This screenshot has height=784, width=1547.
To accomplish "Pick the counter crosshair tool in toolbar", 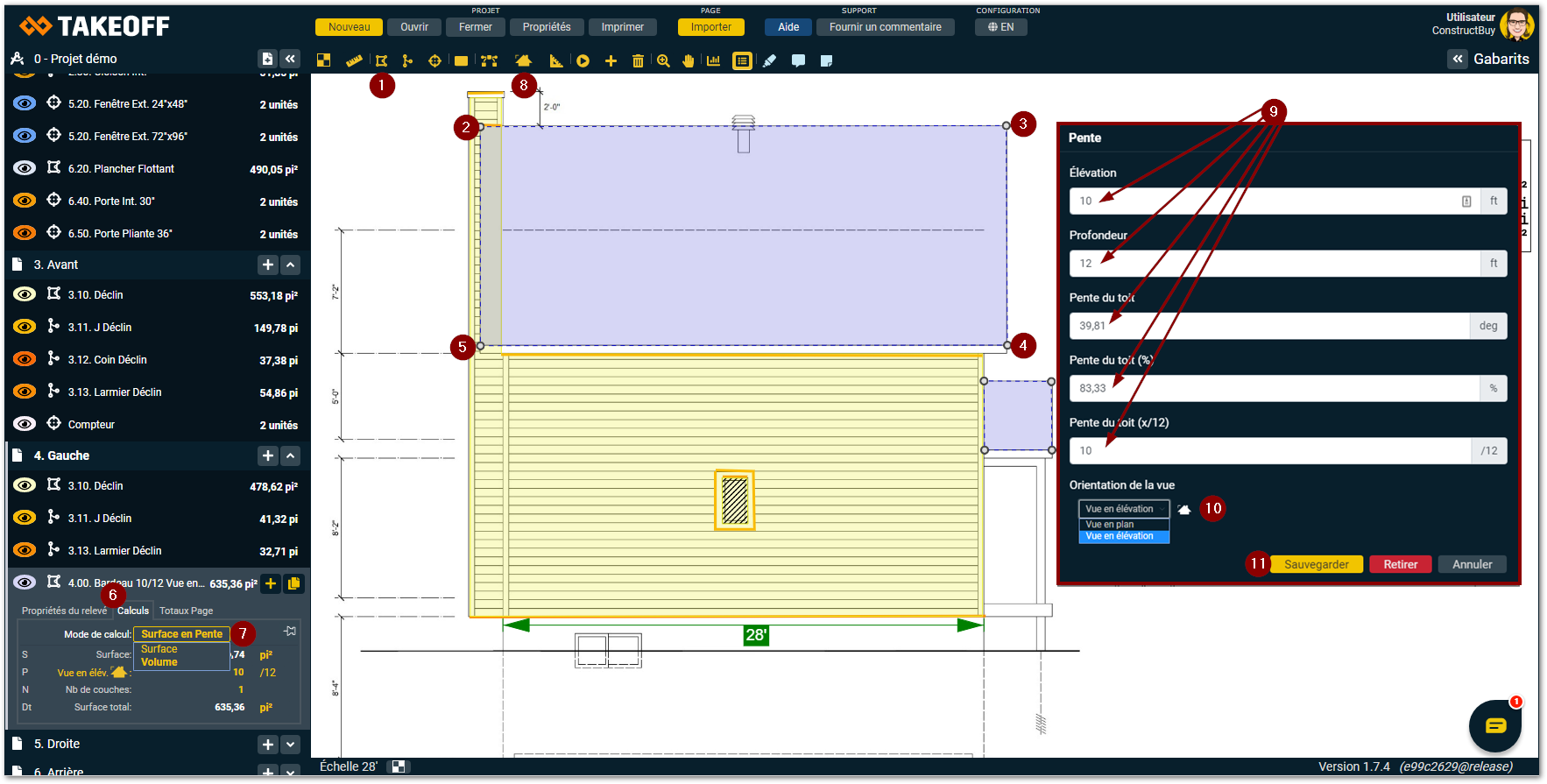I will click(x=434, y=60).
